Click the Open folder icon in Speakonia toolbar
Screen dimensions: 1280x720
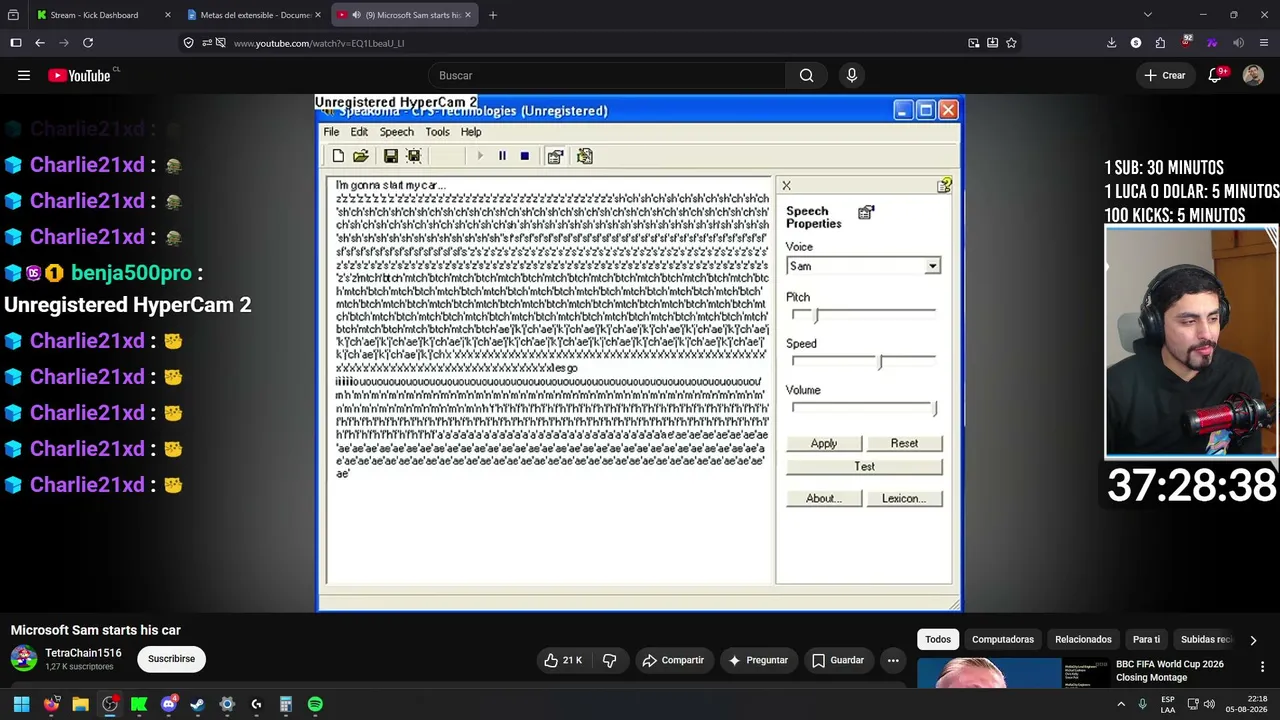(x=361, y=156)
